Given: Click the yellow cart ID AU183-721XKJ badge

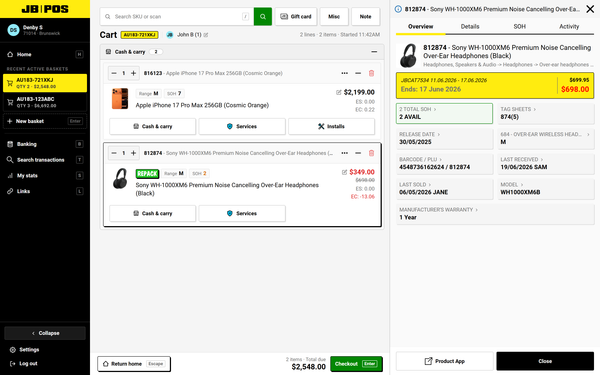Looking at the screenshot, I should tap(139, 35).
